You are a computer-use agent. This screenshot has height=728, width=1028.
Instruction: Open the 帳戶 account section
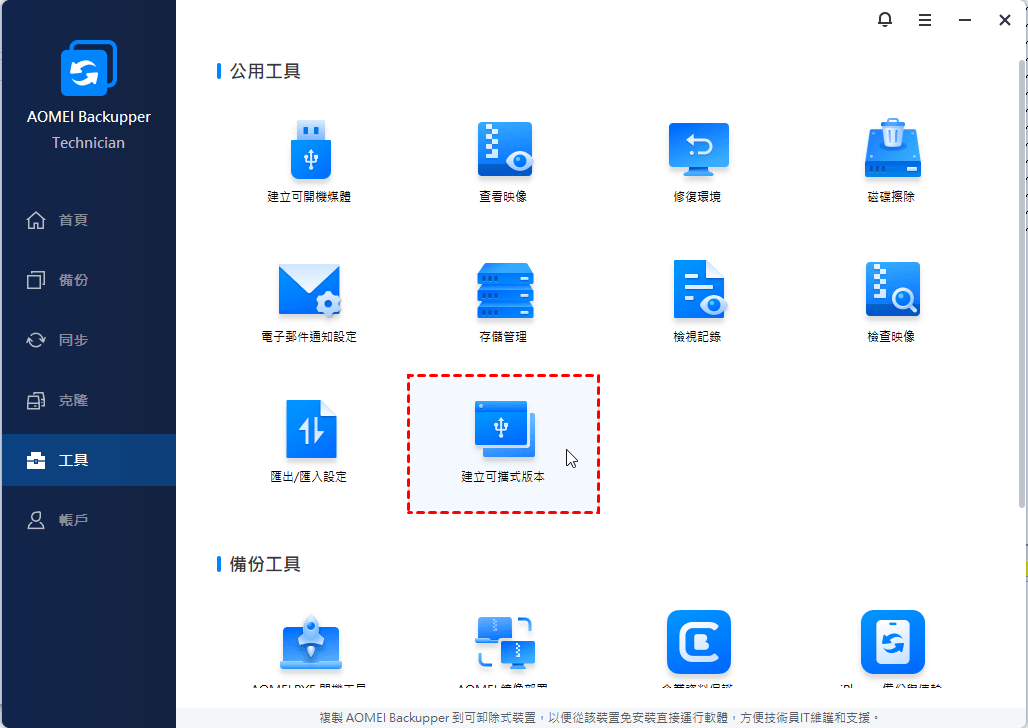click(89, 520)
